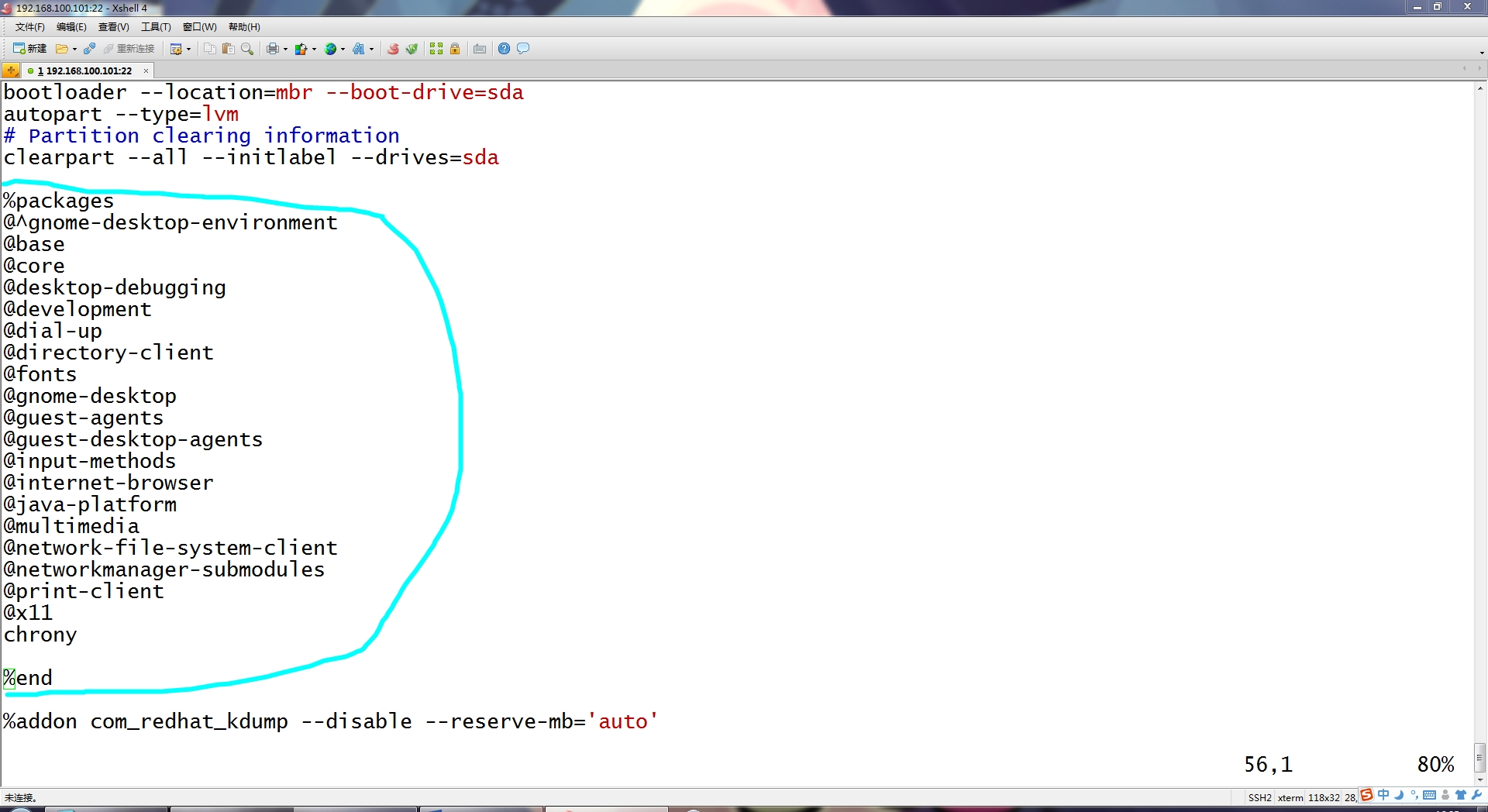Click the Sogou user account icon

point(1445,795)
